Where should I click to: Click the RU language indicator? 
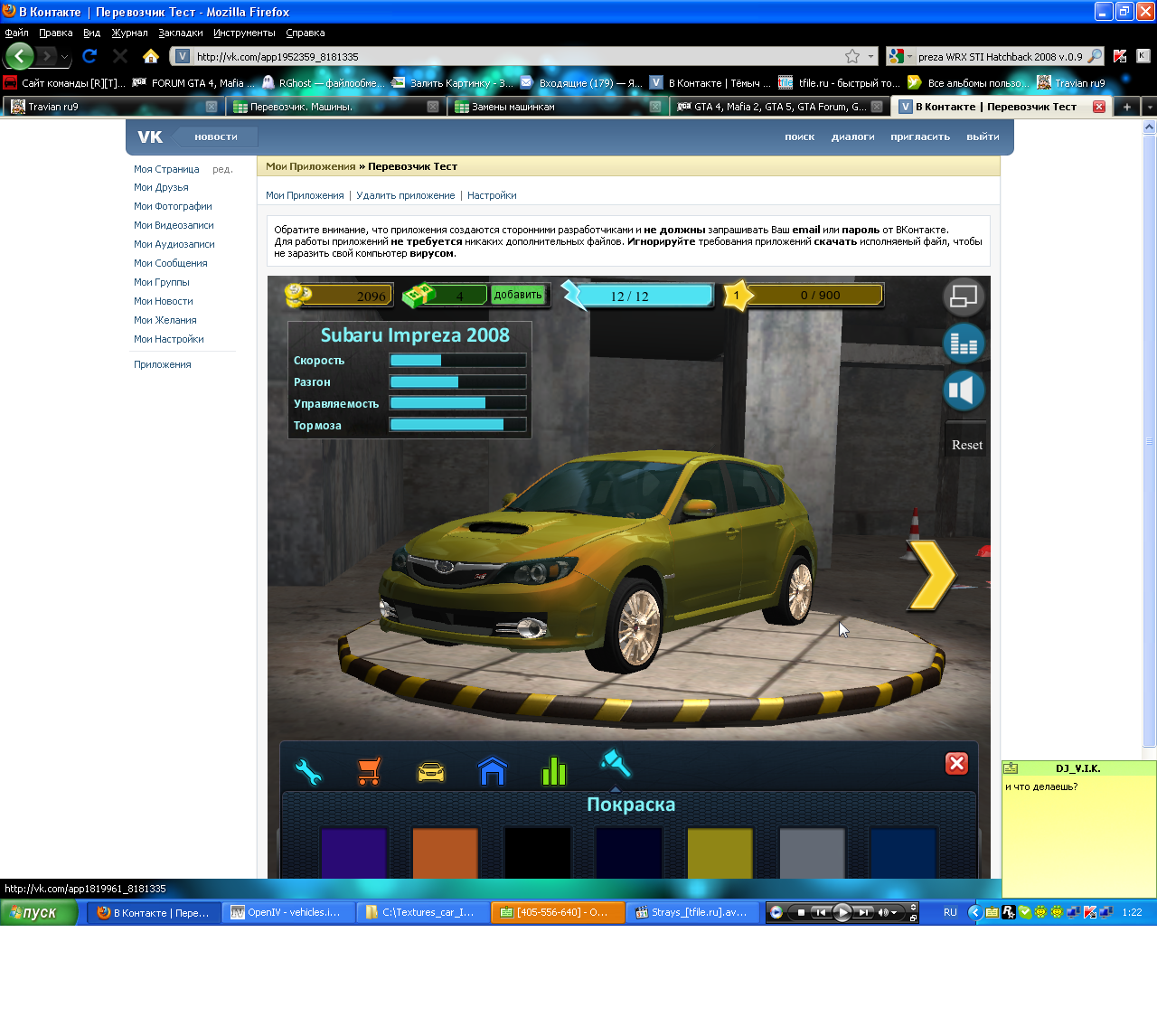click(x=950, y=912)
